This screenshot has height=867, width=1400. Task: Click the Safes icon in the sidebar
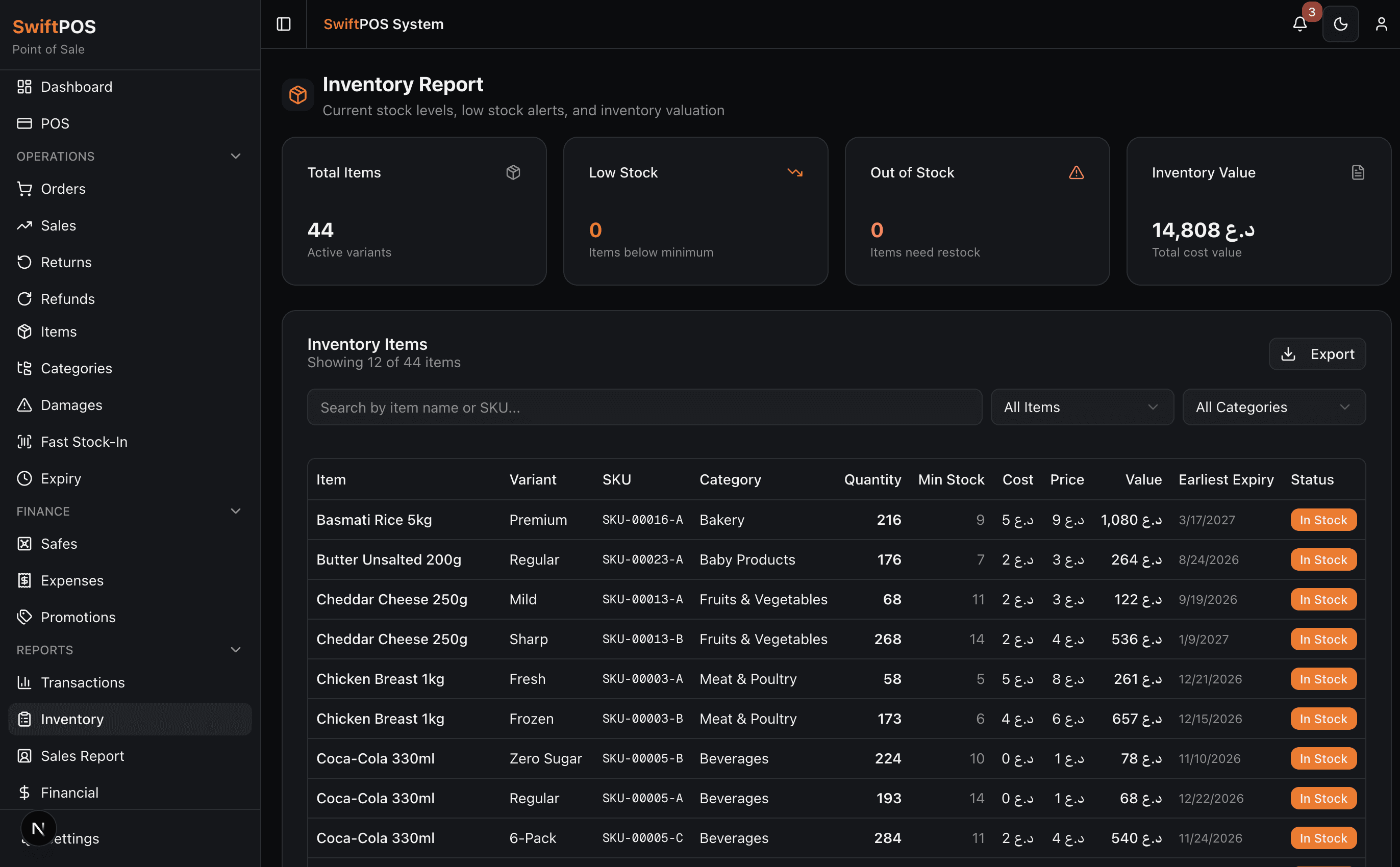click(24, 544)
